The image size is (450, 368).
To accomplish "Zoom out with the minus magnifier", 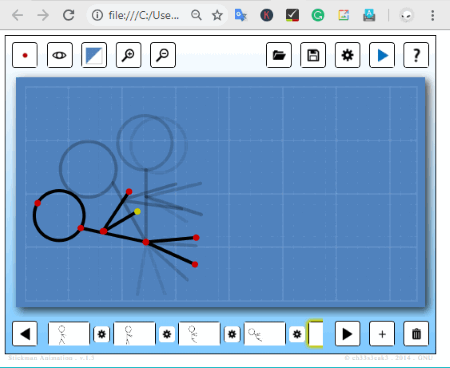I will [x=163, y=55].
